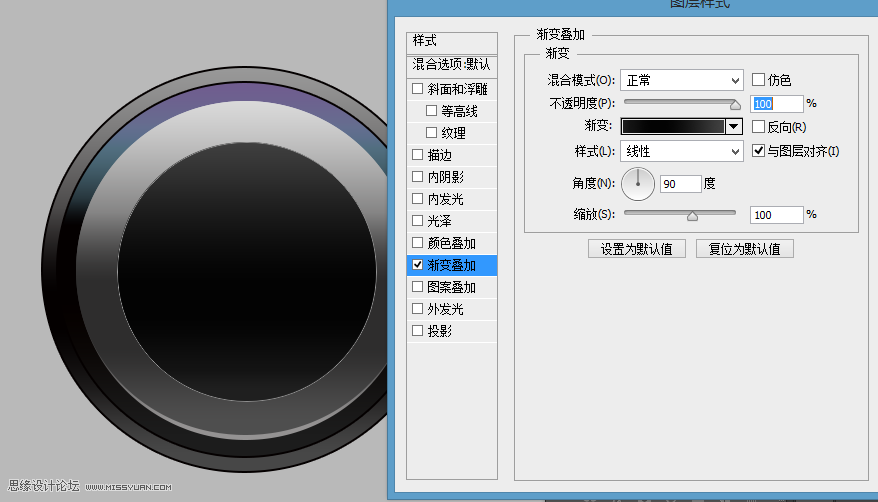Select the 渐变叠加 style entry

point(452,265)
